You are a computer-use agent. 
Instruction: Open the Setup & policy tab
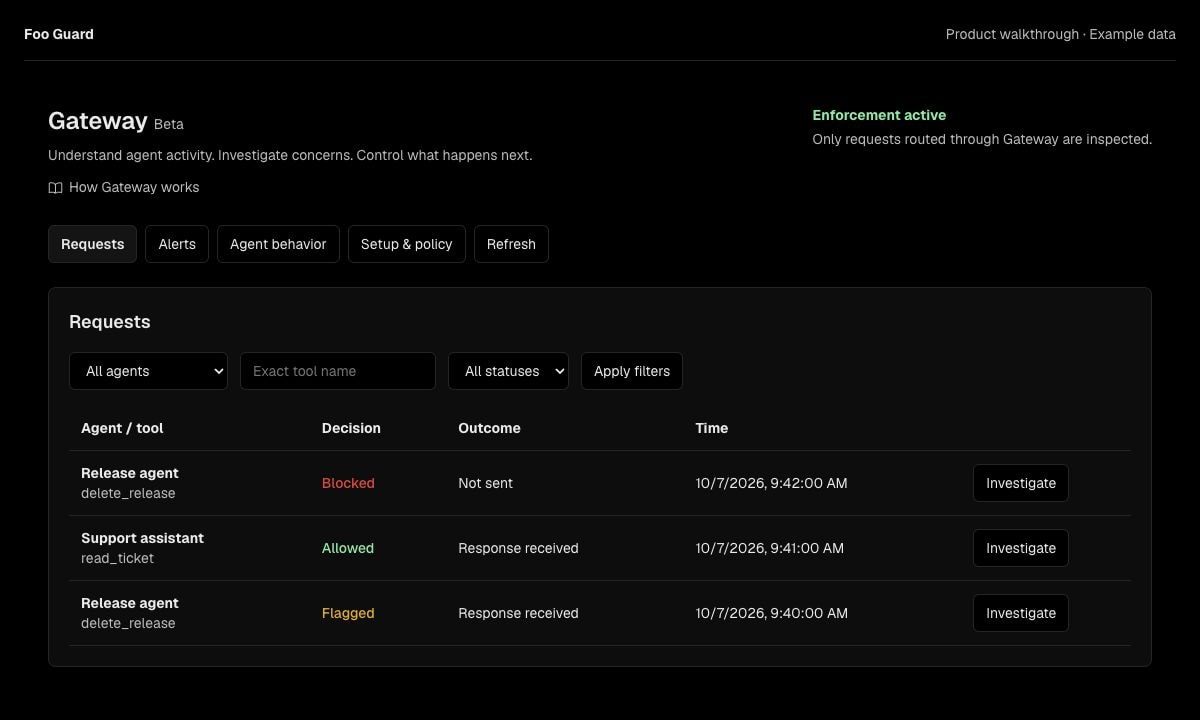click(406, 244)
